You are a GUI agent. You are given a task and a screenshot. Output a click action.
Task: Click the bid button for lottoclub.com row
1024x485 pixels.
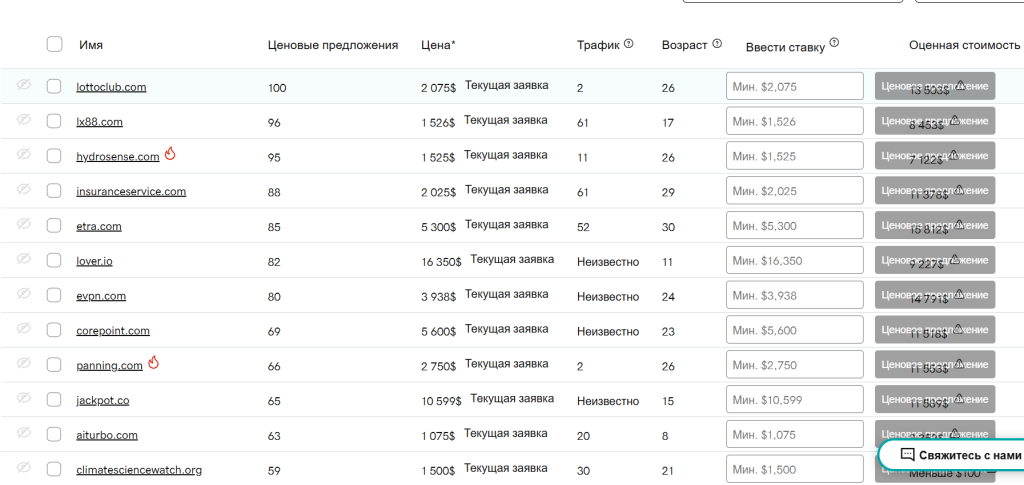click(x=934, y=86)
